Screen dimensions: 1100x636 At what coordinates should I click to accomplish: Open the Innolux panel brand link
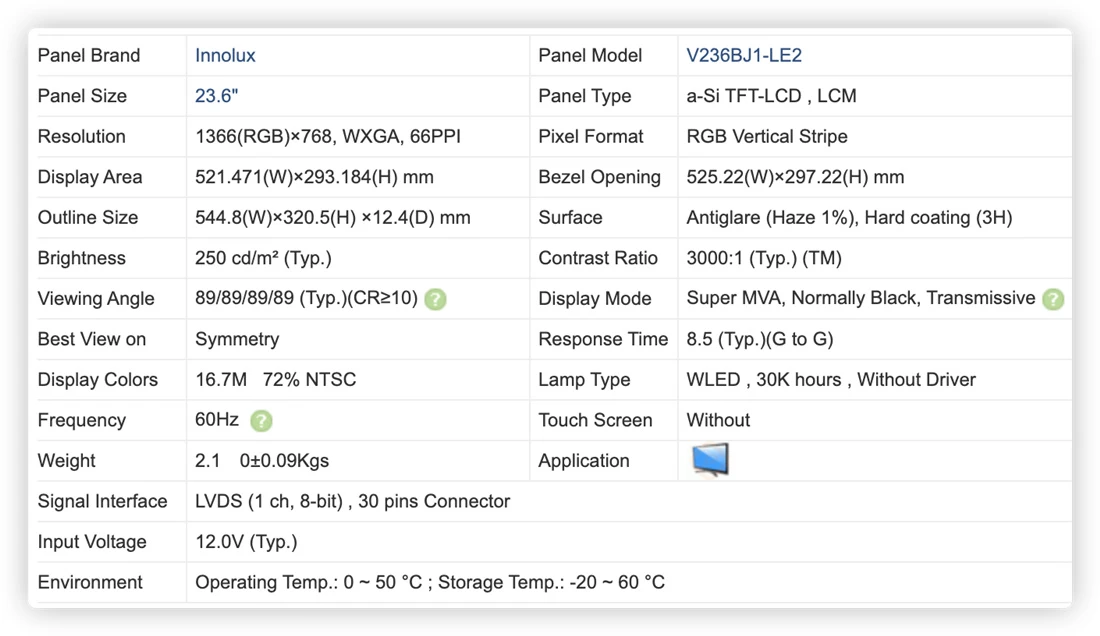(x=224, y=55)
